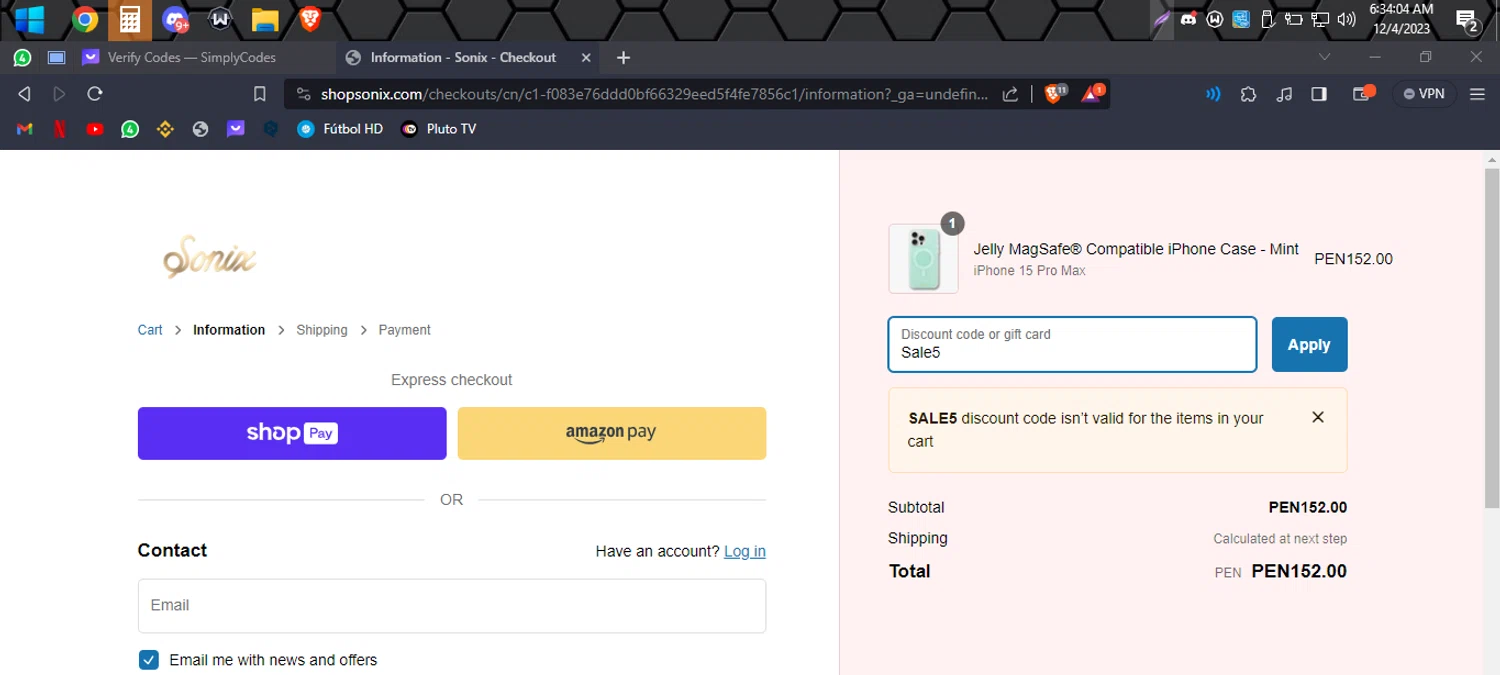
Task: Click the iPhone case product thumbnail
Action: pyautogui.click(x=923, y=259)
